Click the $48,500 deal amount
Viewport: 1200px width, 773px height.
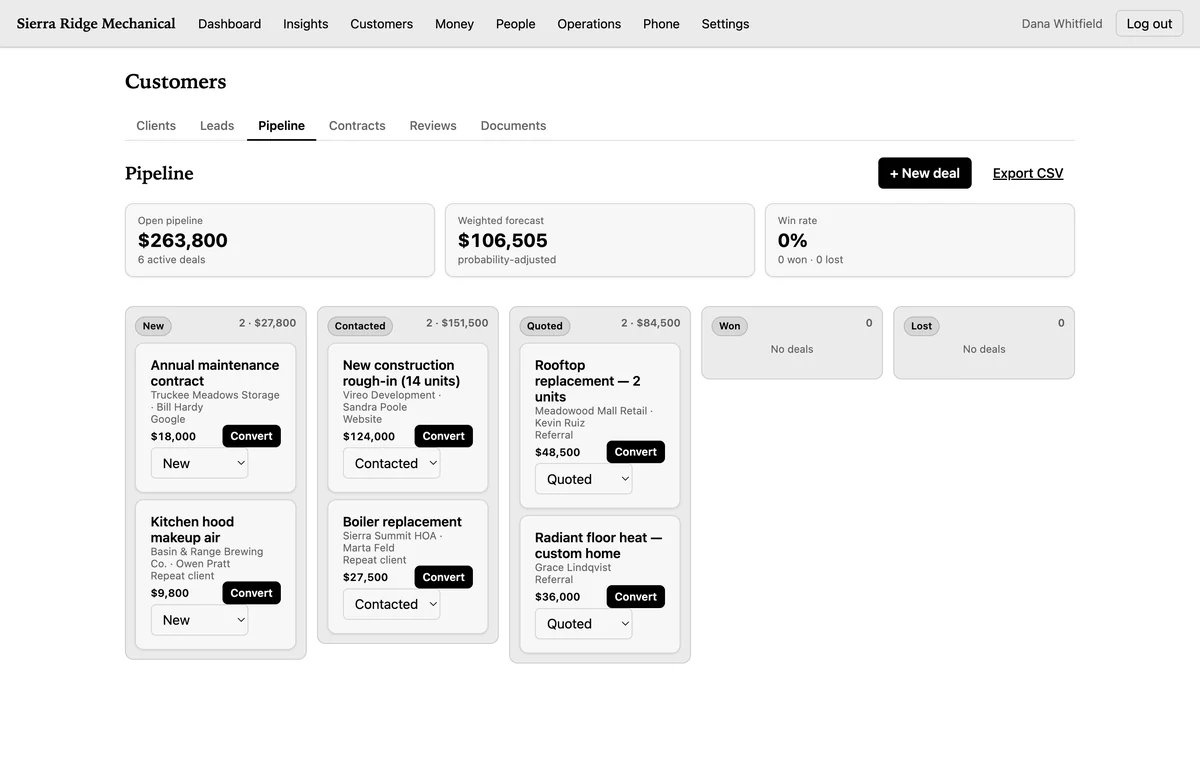click(x=557, y=452)
